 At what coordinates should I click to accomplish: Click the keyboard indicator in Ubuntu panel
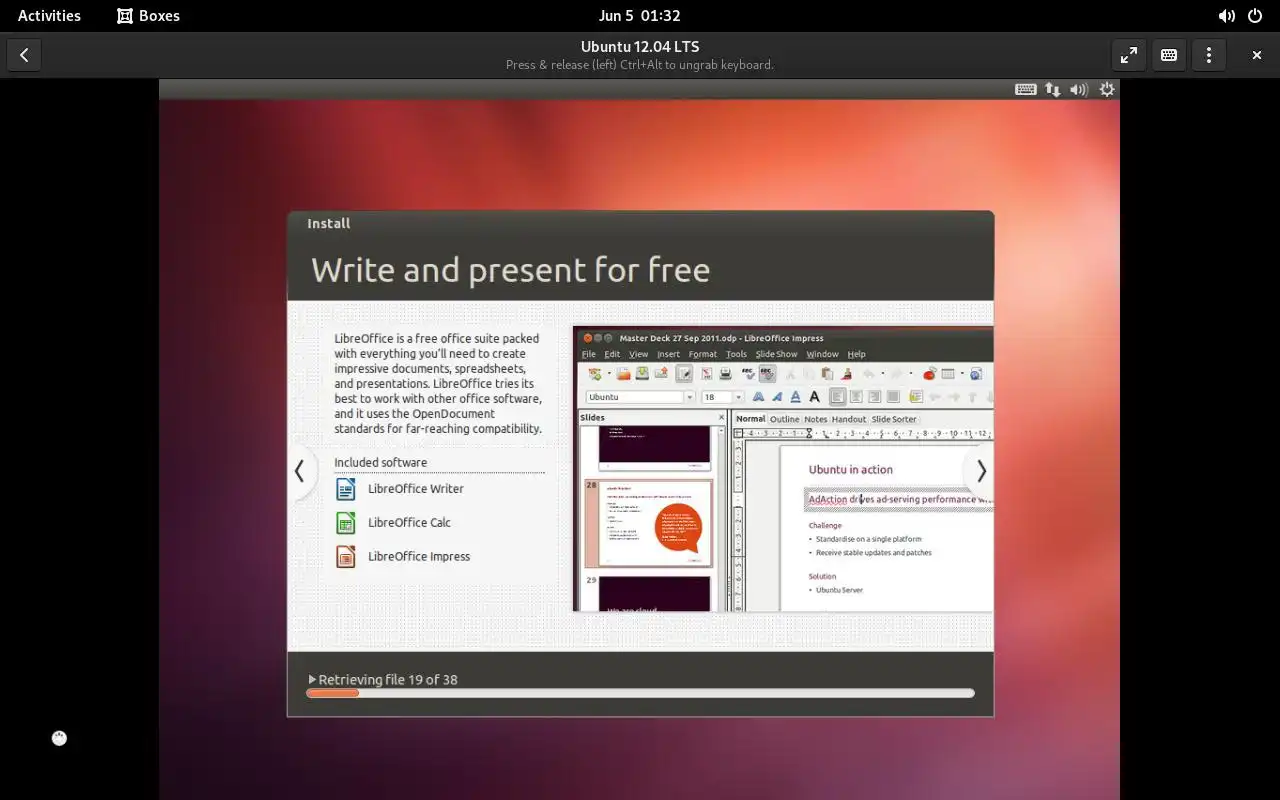coord(1025,89)
